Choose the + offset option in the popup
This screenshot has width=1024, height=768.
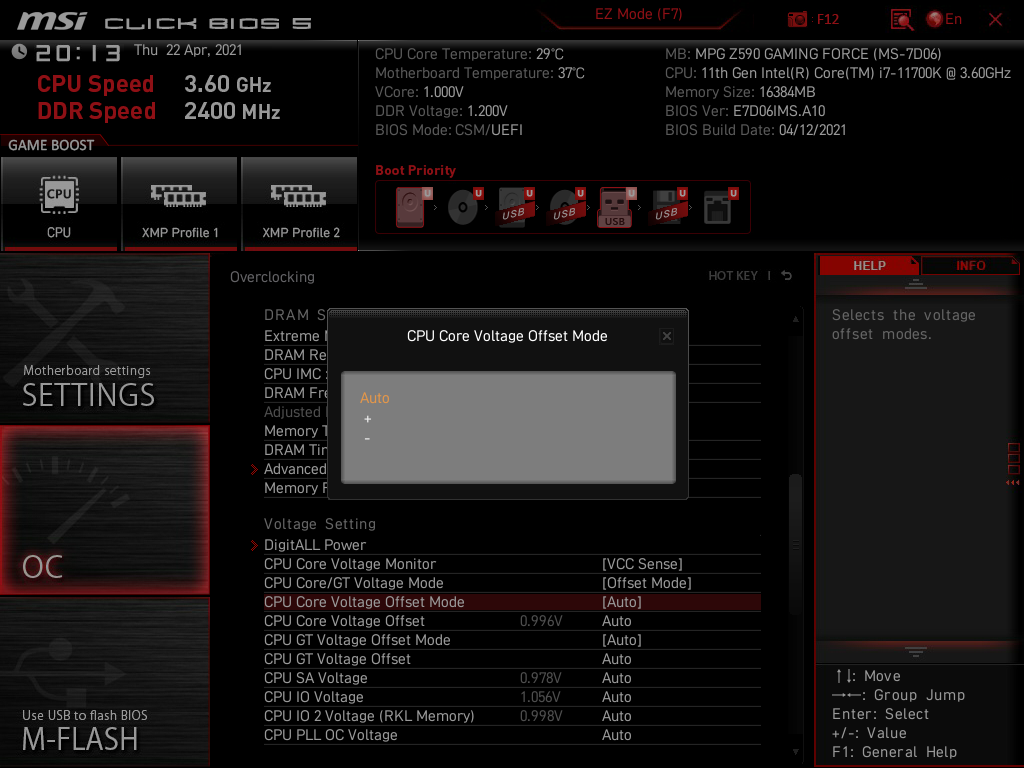pos(368,419)
